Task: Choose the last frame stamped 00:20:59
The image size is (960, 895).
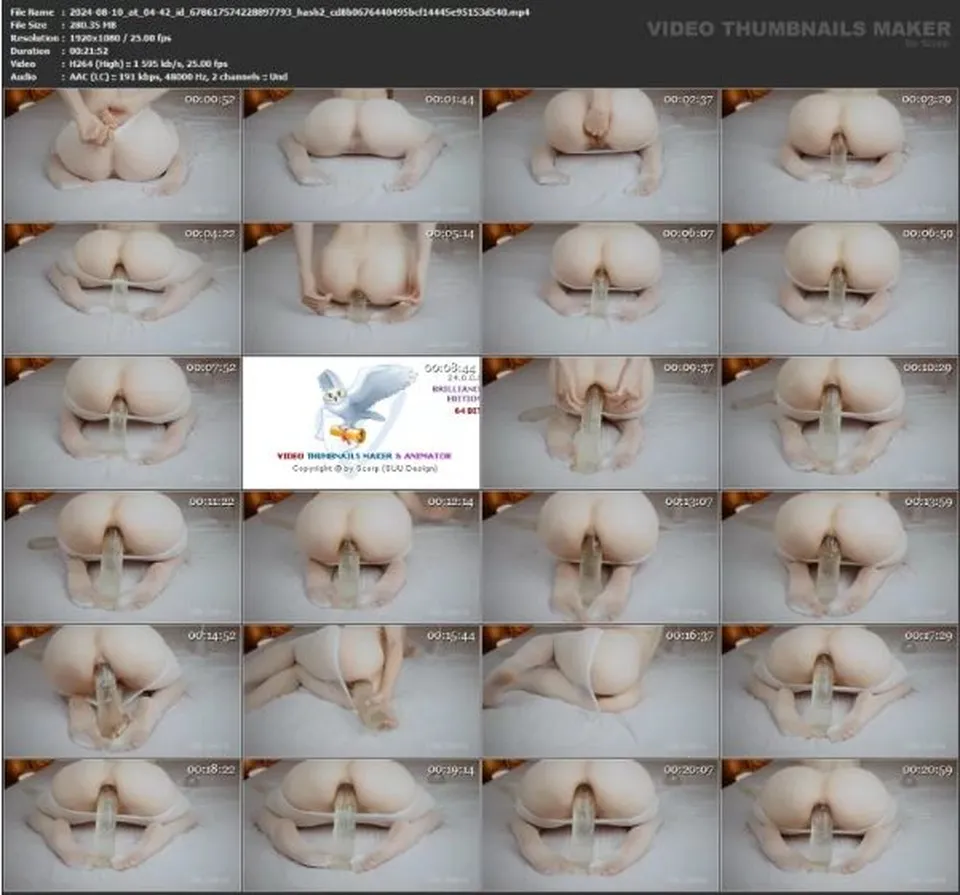Action: coord(840,825)
